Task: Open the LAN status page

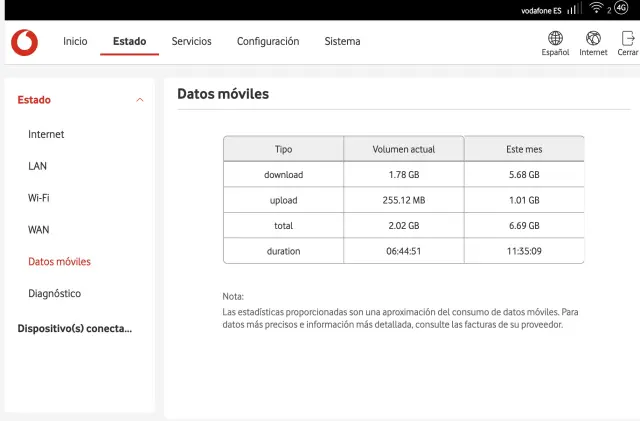Action: pyautogui.click(x=37, y=166)
